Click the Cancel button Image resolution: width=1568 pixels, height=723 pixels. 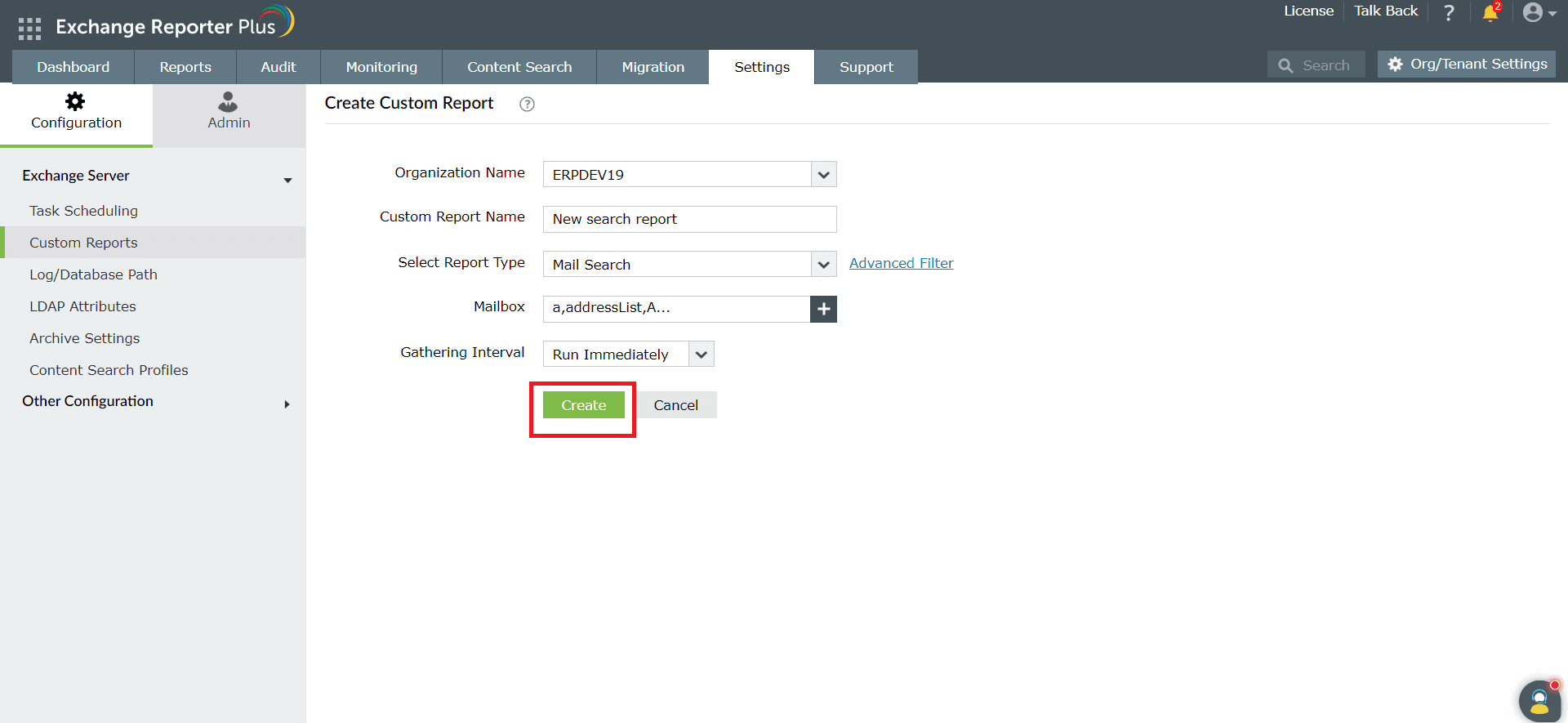[x=676, y=405]
